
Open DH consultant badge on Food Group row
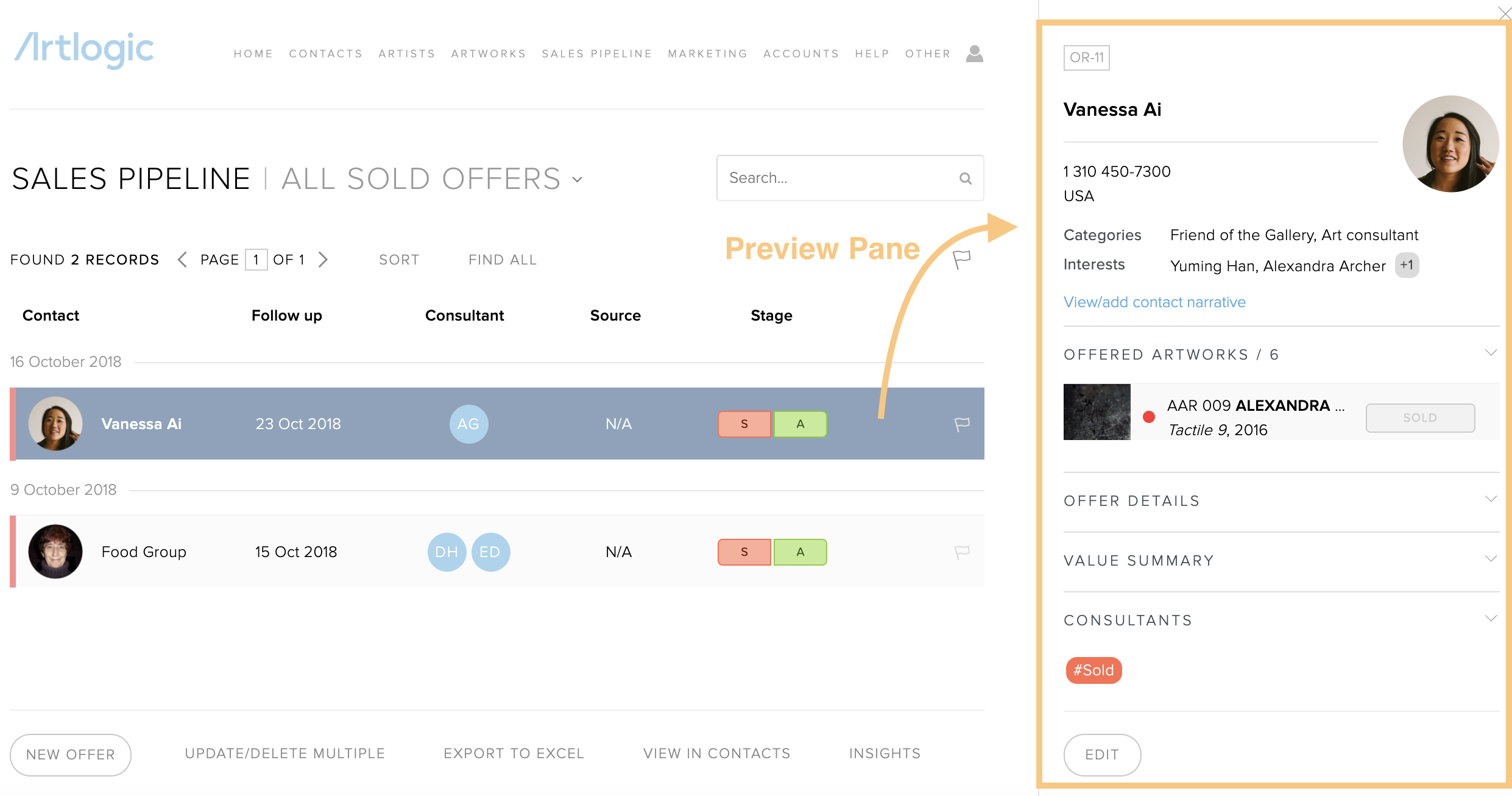coord(447,552)
